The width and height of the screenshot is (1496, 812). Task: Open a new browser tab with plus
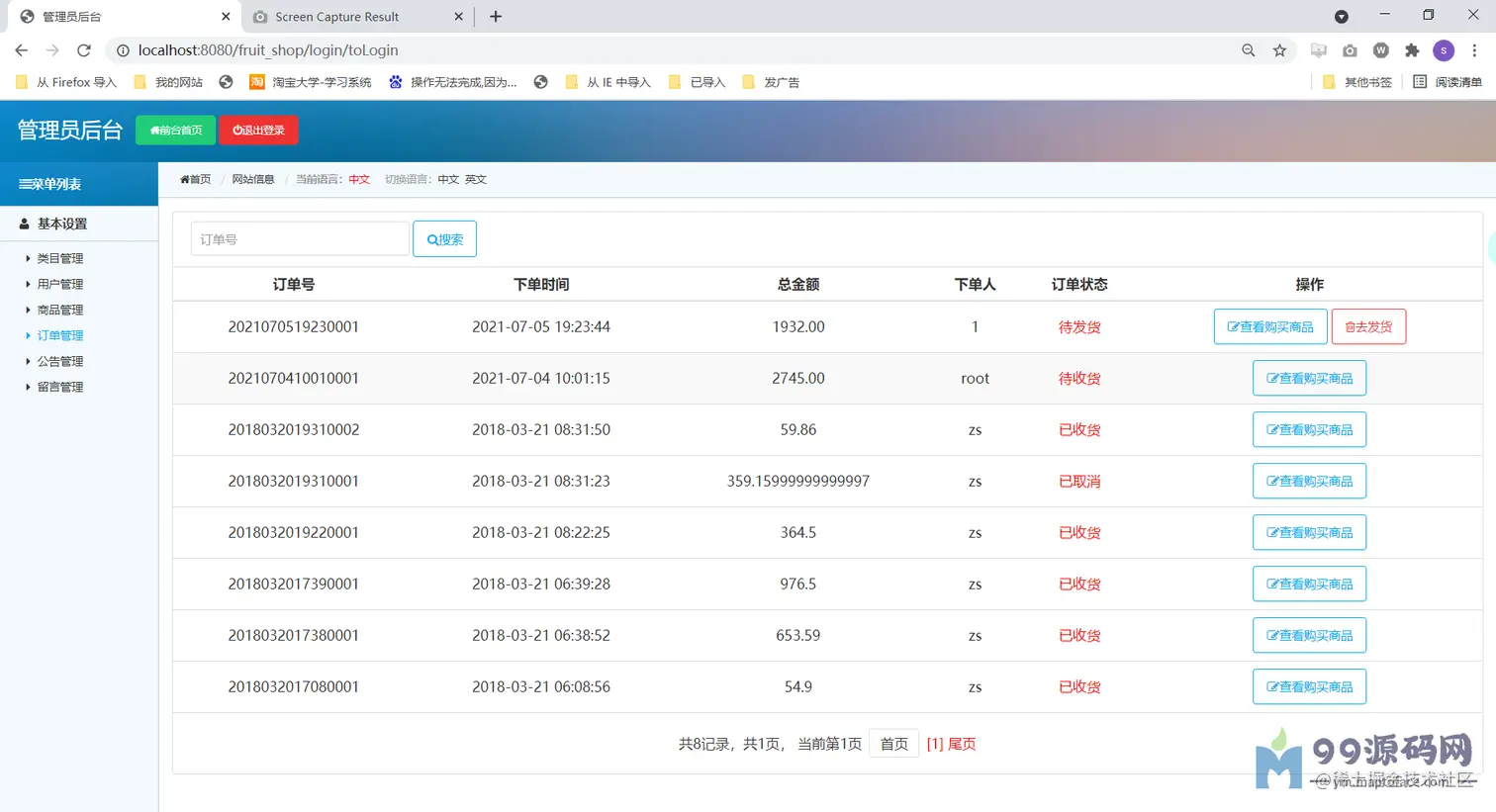coord(496,17)
